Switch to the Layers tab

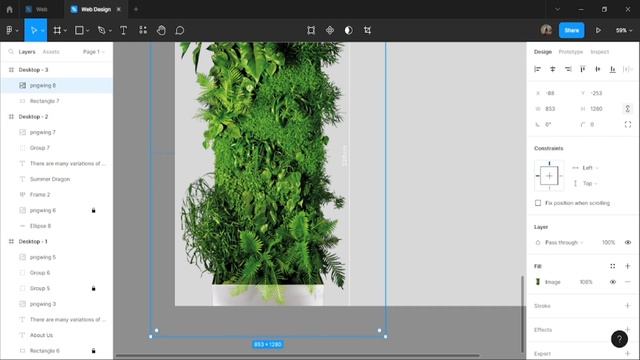click(27, 52)
